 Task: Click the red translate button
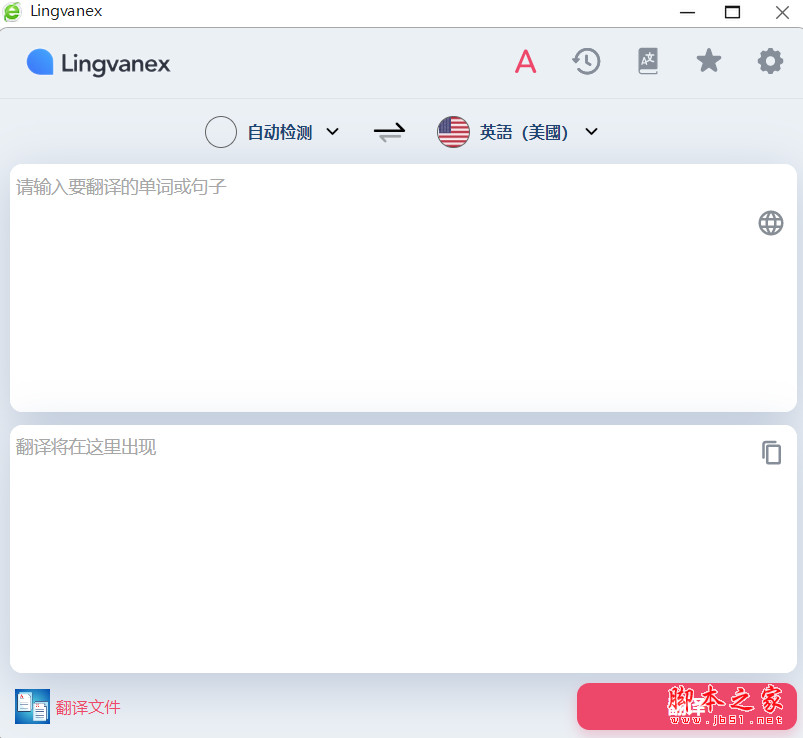(x=687, y=706)
